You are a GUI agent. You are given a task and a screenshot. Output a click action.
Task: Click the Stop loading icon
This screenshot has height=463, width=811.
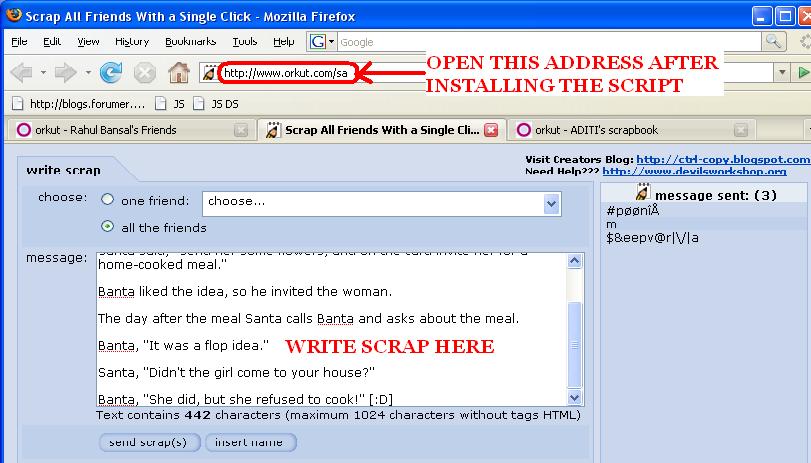[145, 72]
